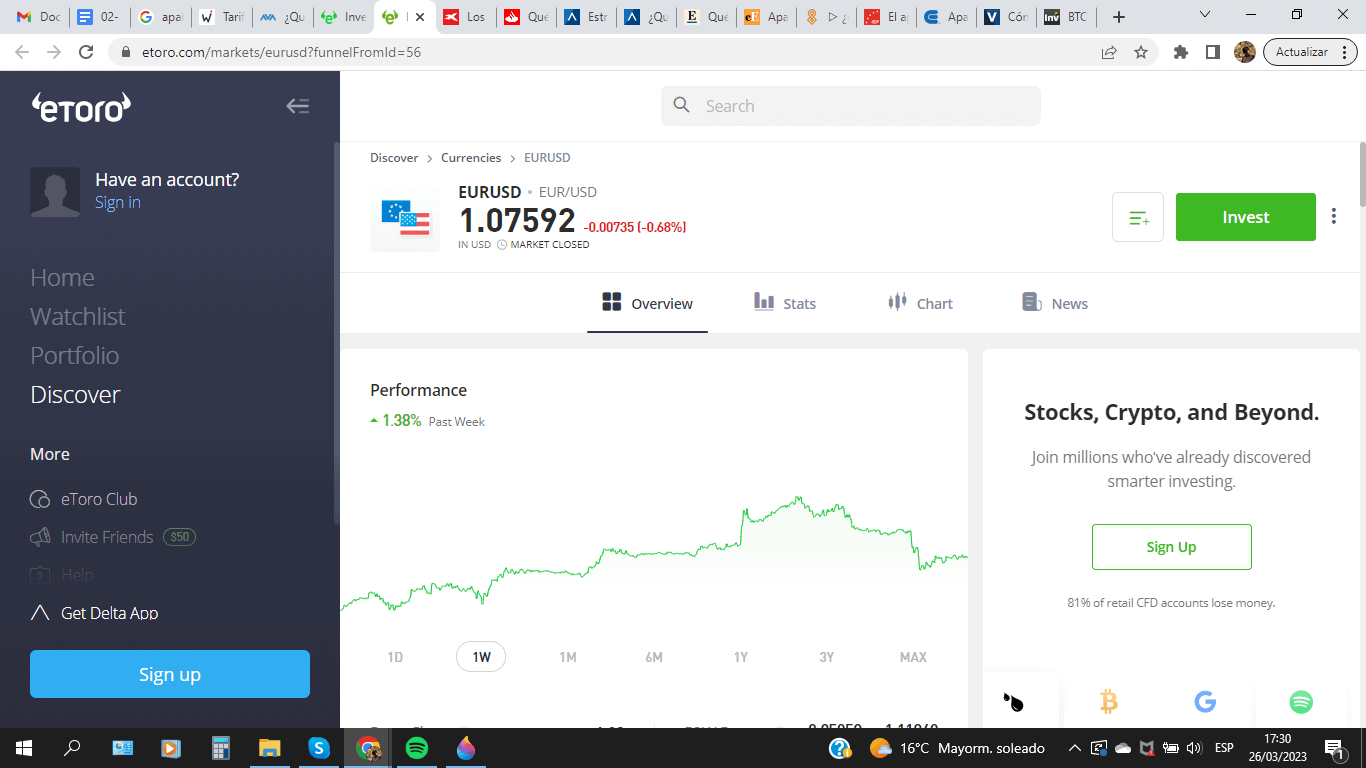Select the 1Y performance range
This screenshot has width=1366, height=768.
741,657
